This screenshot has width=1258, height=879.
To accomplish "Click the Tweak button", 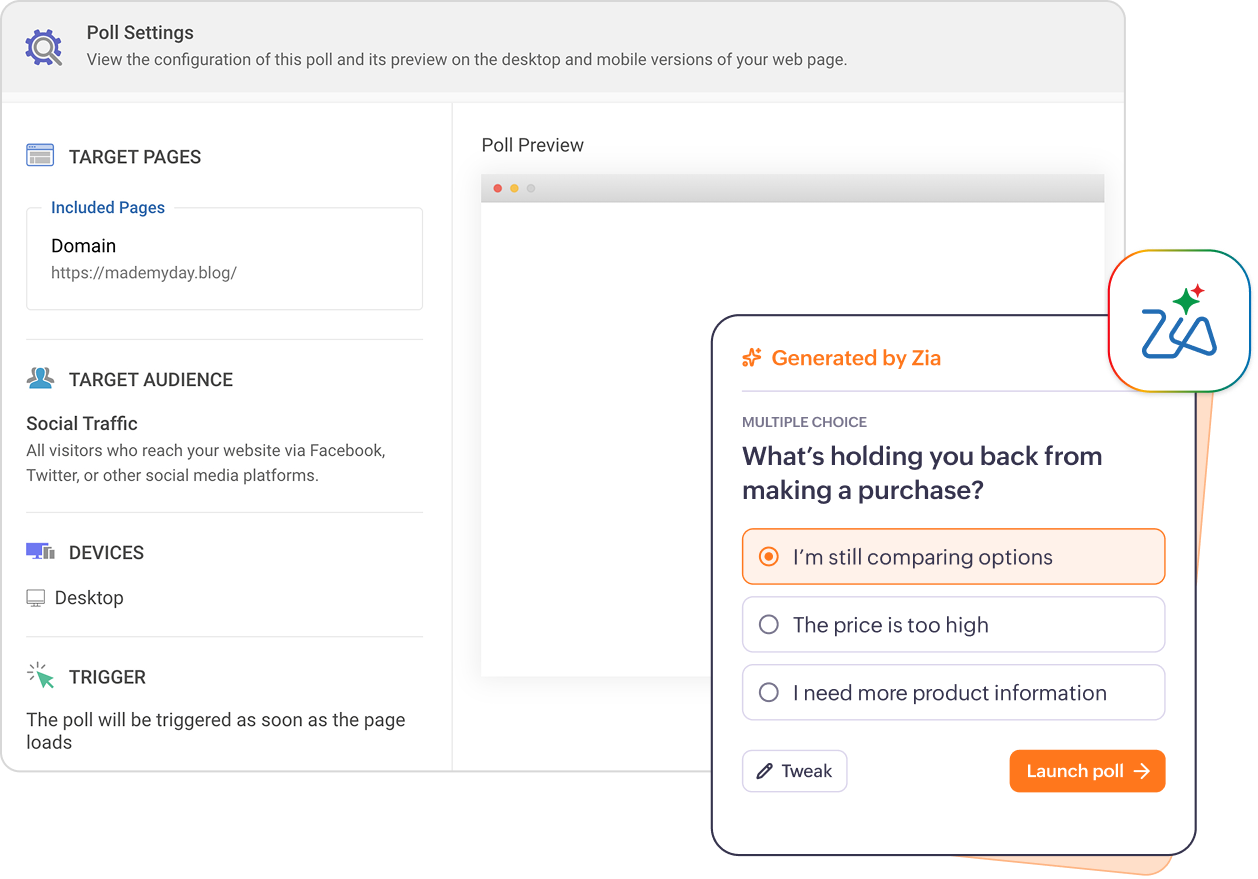I will (x=794, y=771).
